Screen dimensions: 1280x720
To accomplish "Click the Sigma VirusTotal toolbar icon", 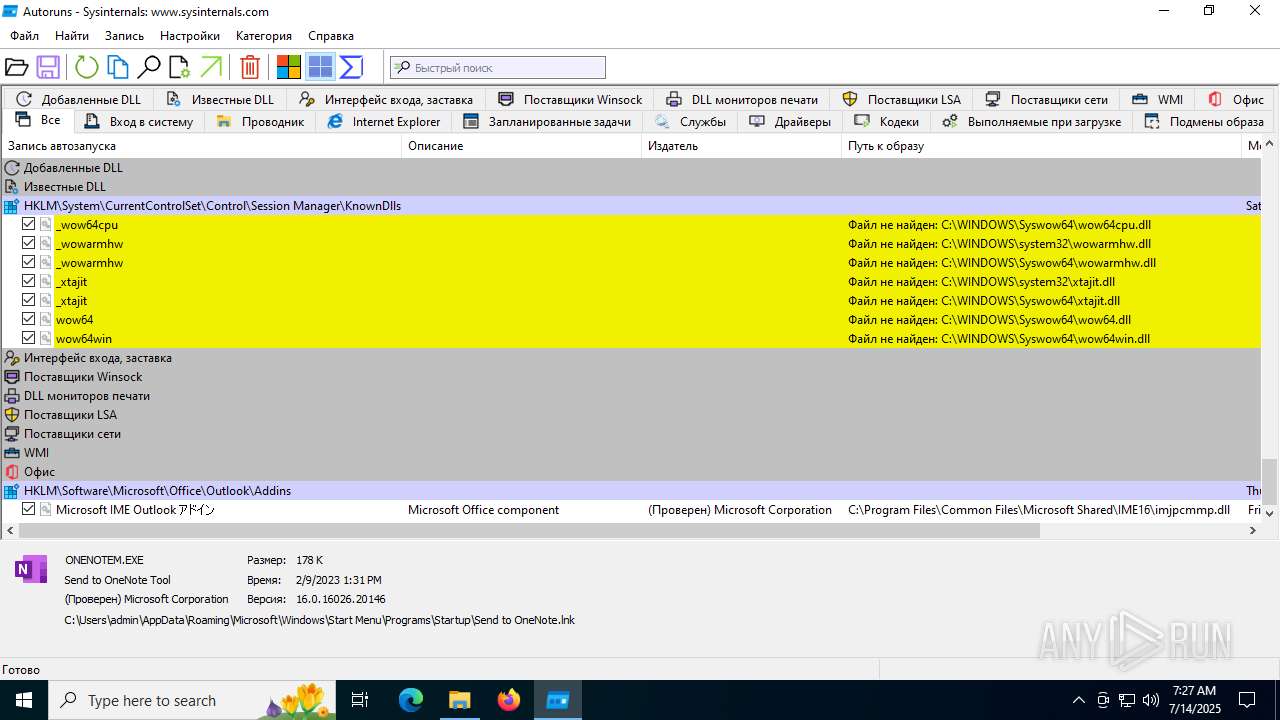I will (351, 68).
